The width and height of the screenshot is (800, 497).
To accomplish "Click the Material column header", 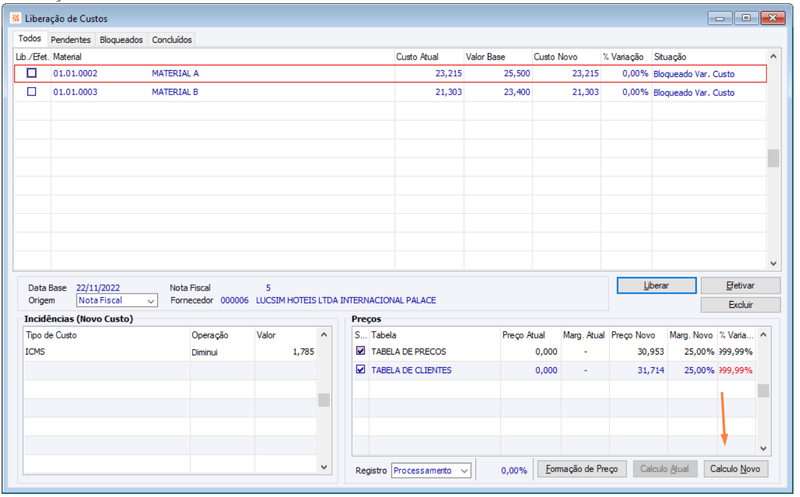I will tap(67, 57).
